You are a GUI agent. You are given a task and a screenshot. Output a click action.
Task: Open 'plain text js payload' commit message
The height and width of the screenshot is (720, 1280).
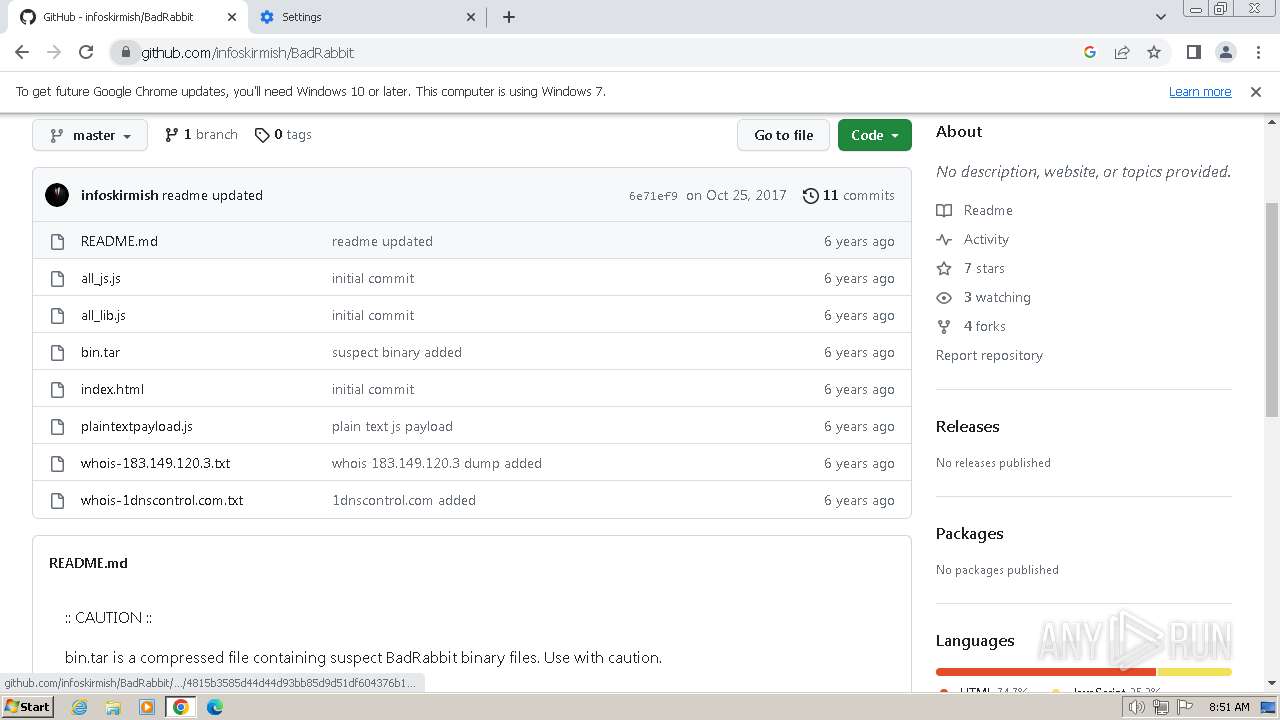(392, 426)
